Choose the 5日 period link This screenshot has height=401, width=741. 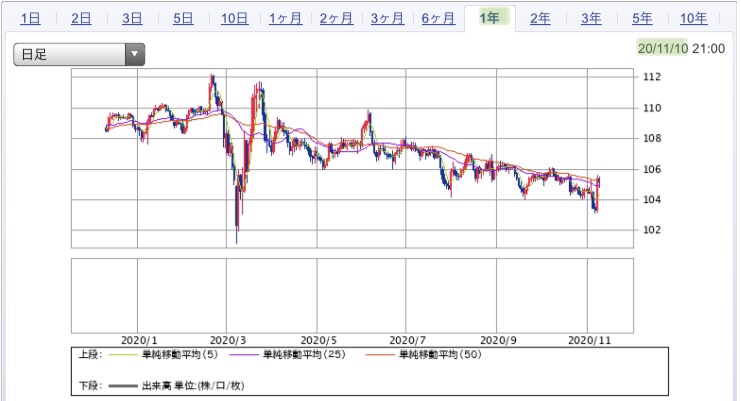(183, 18)
